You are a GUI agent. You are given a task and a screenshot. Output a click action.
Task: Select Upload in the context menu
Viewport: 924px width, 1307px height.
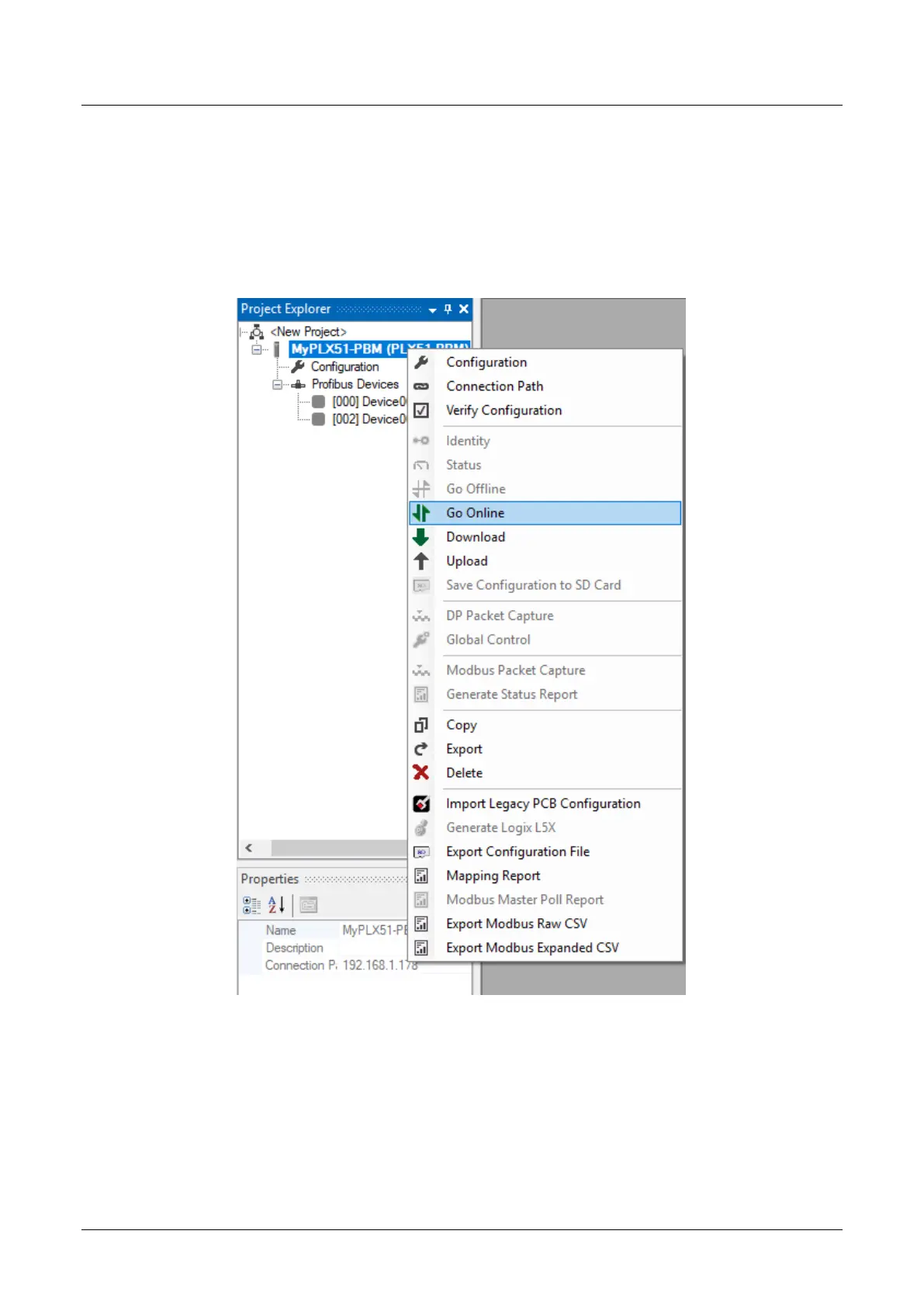pos(546,561)
